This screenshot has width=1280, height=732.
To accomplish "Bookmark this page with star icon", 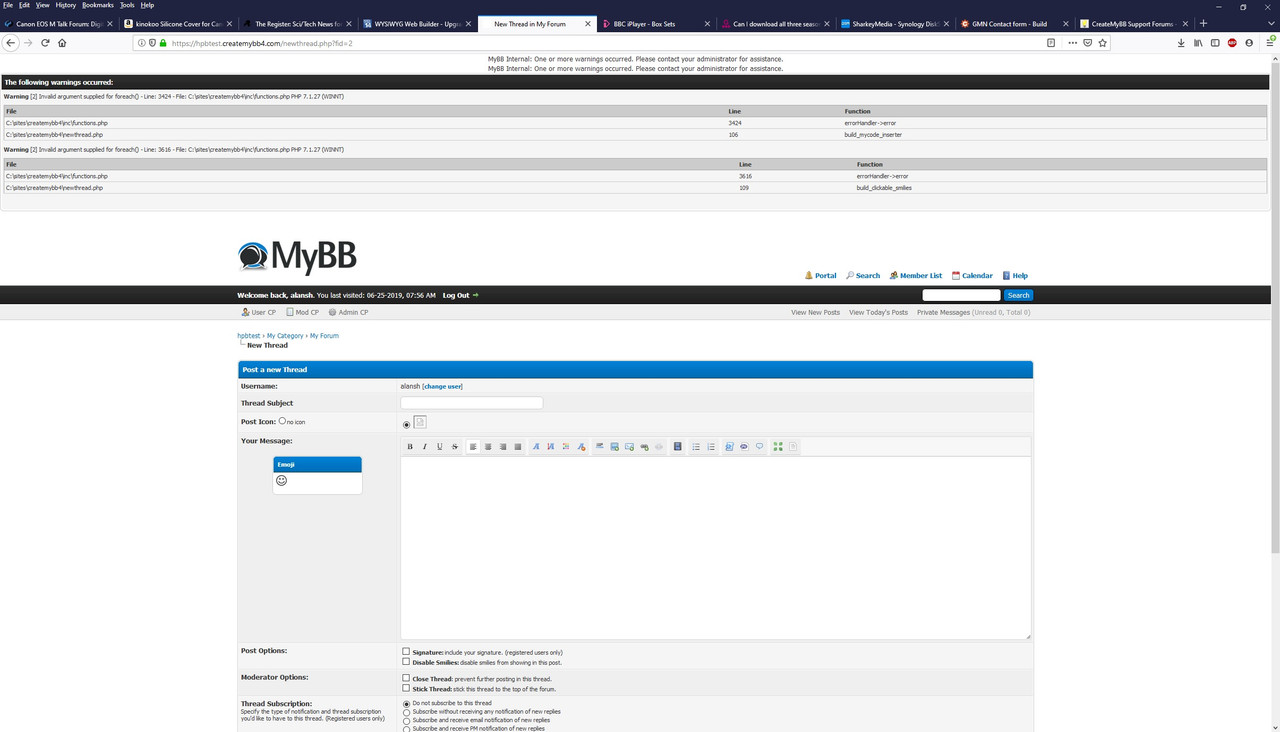I will 1103,43.
